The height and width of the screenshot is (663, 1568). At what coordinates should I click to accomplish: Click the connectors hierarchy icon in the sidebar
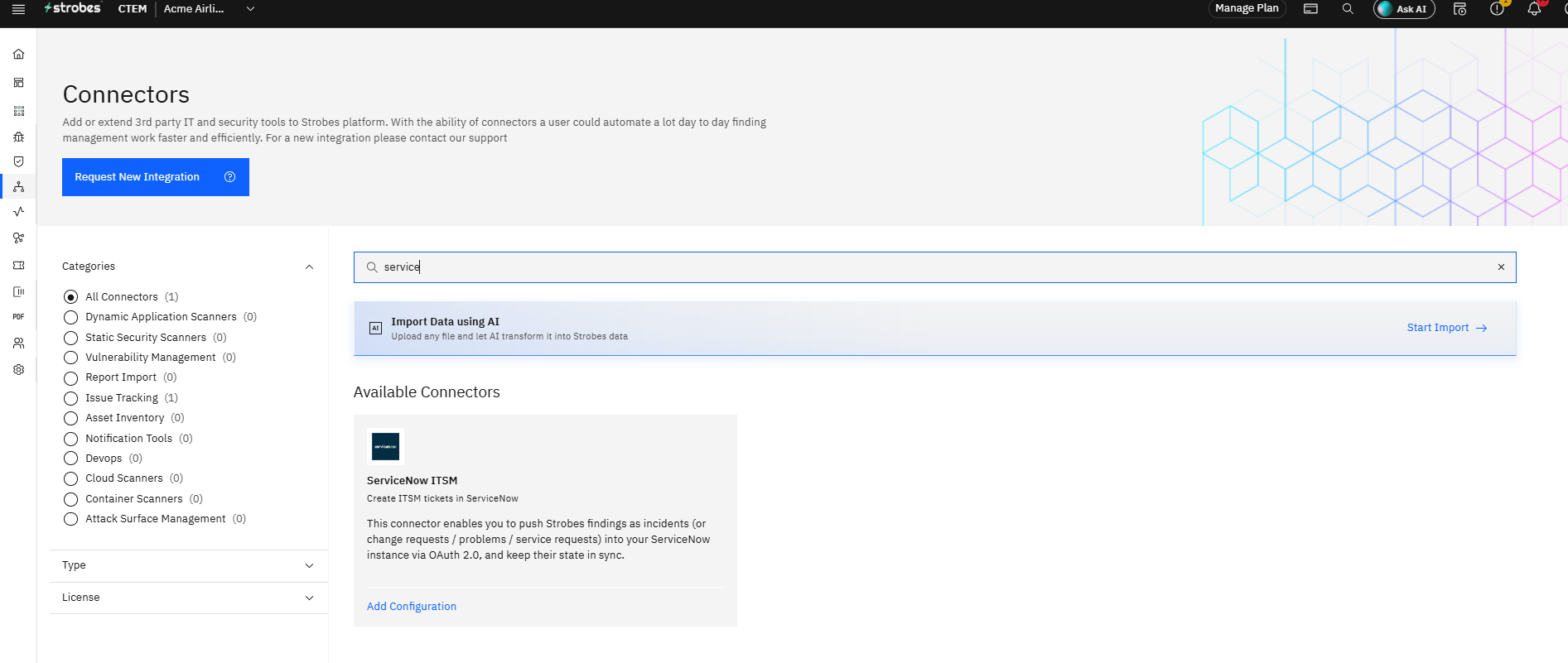18,187
